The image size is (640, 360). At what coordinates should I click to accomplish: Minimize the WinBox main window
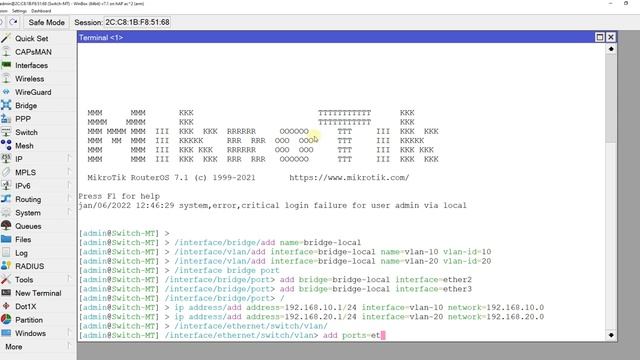click(x=610, y=3)
